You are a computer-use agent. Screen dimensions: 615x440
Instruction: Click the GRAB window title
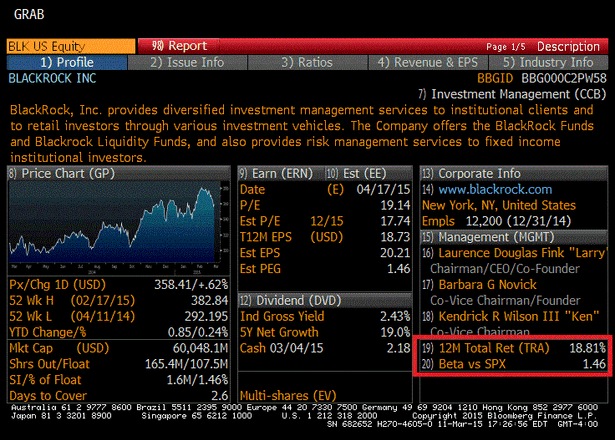29,15
